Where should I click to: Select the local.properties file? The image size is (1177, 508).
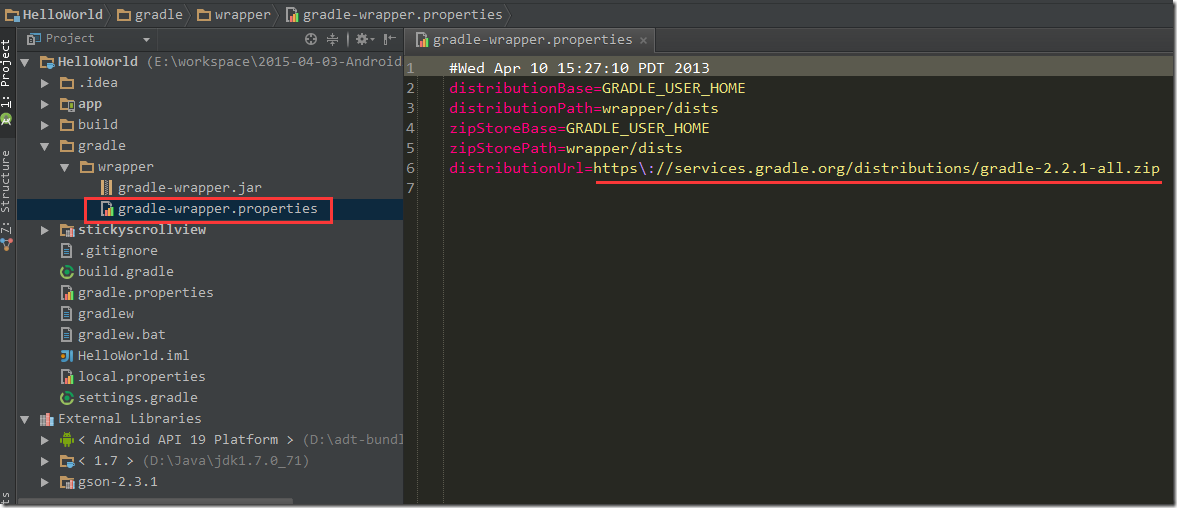pos(141,377)
